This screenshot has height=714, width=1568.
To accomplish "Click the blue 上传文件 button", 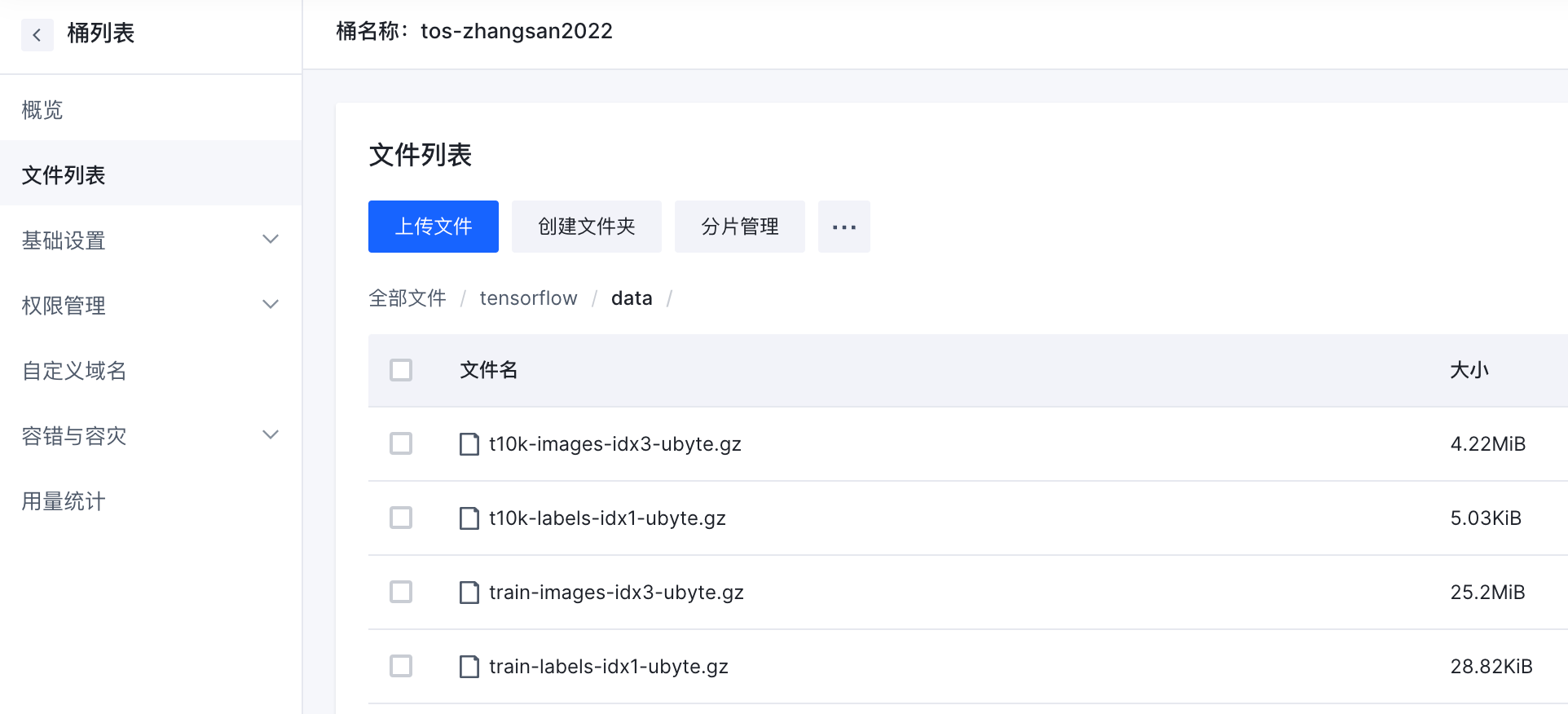I will [x=433, y=227].
